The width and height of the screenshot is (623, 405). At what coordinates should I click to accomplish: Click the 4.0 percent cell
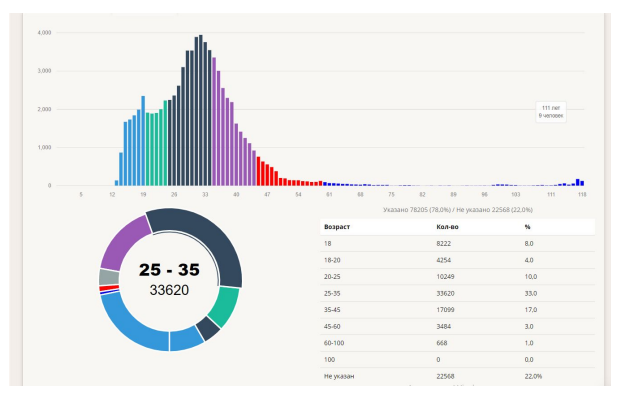[529, 260]
